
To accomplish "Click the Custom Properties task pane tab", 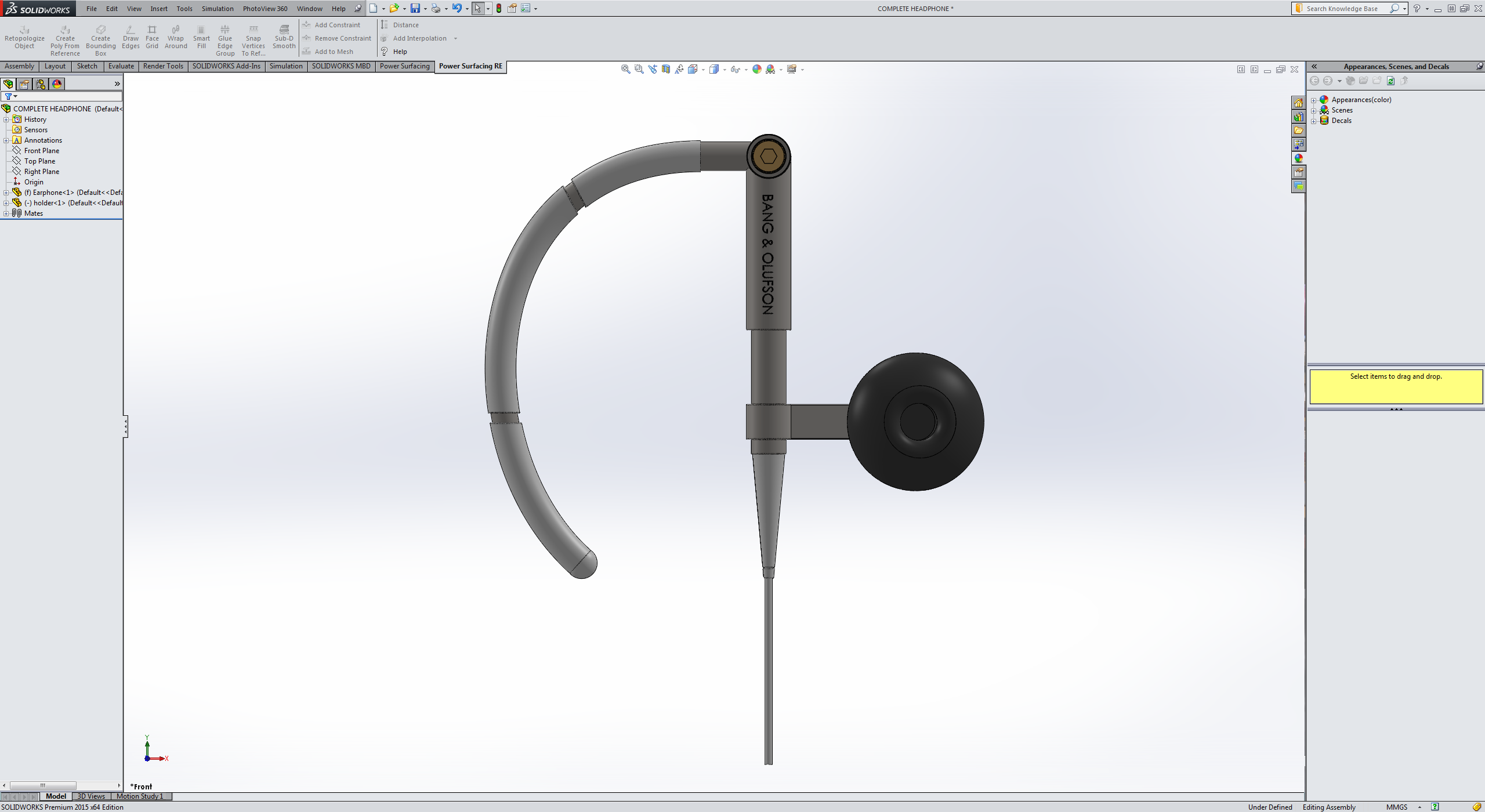I will 1298,172.
